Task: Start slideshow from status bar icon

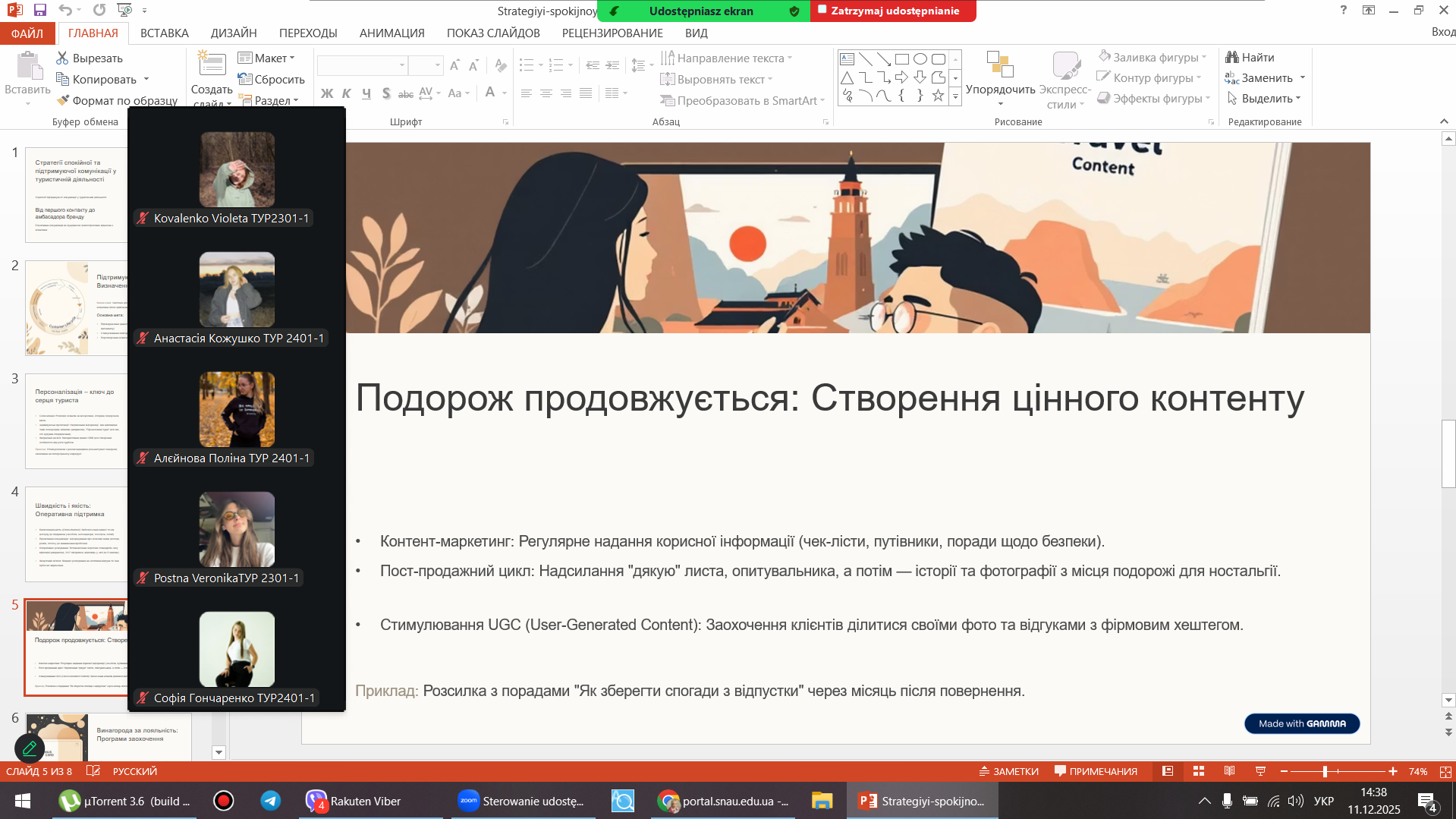Action: [x=1260, y=771]
